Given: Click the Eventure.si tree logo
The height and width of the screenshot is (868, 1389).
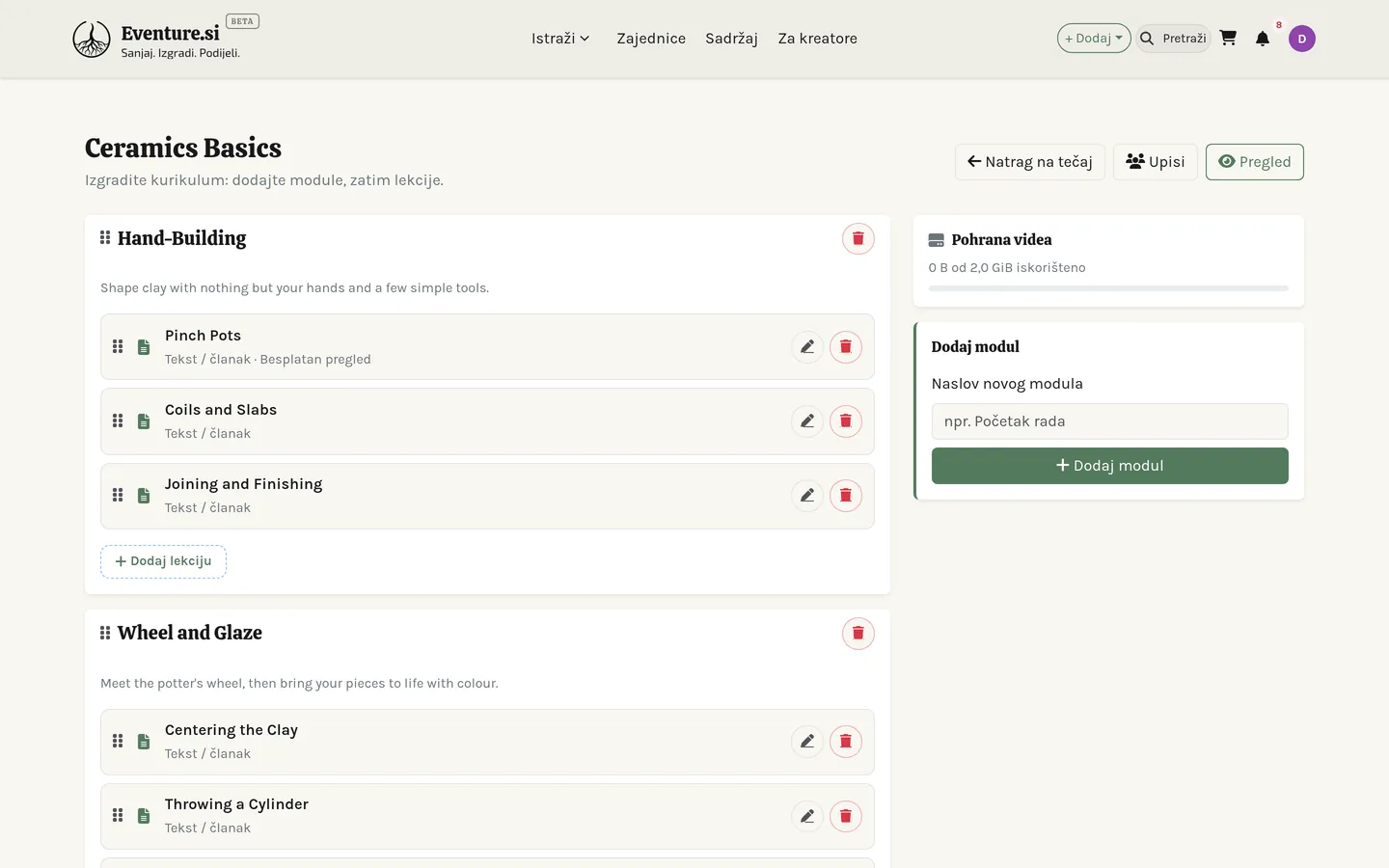Looking at the screenshot, I should point(92,40).
